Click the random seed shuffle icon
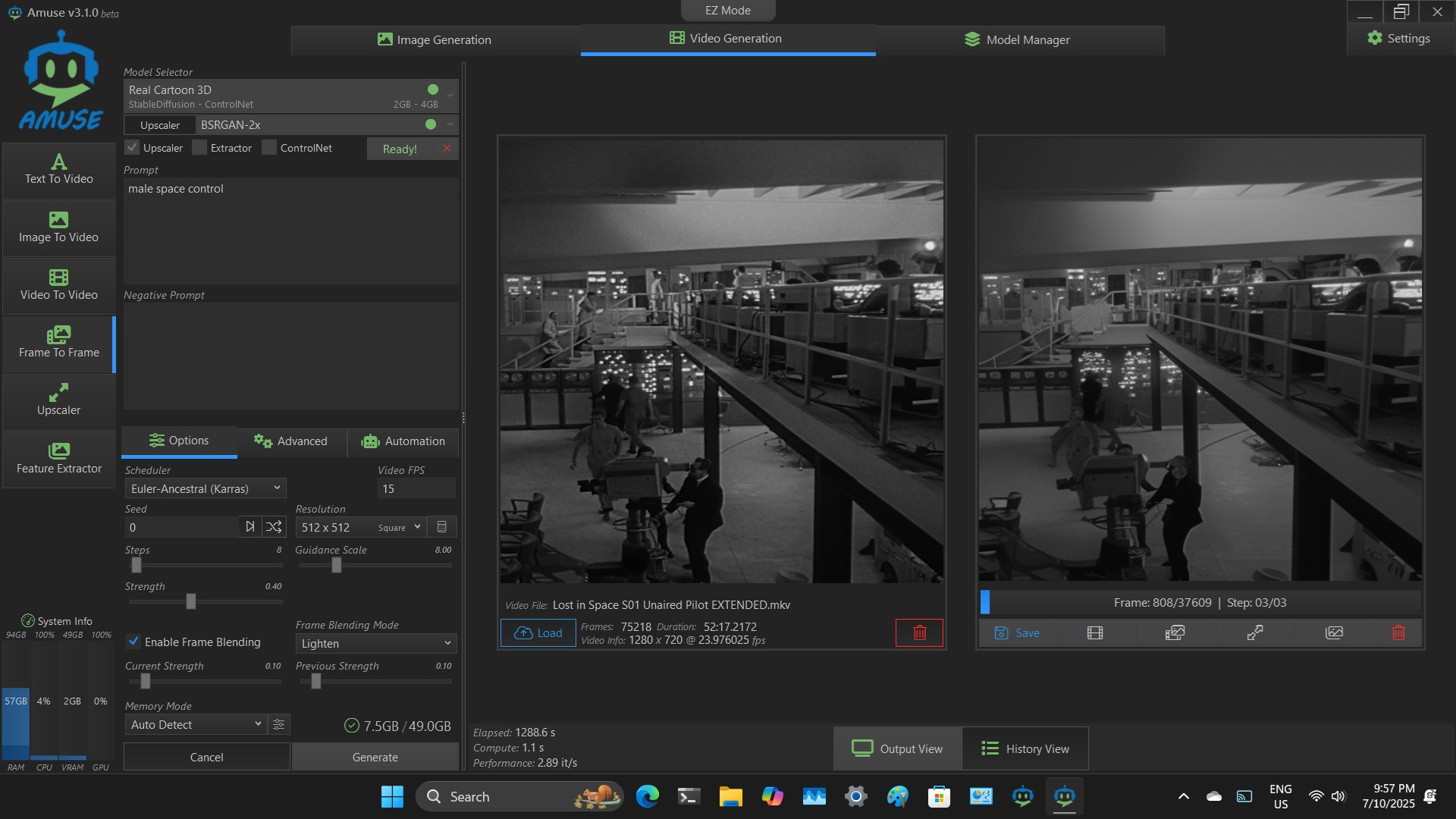Viewport: 1456px width, 819px height. pos(274,527)
